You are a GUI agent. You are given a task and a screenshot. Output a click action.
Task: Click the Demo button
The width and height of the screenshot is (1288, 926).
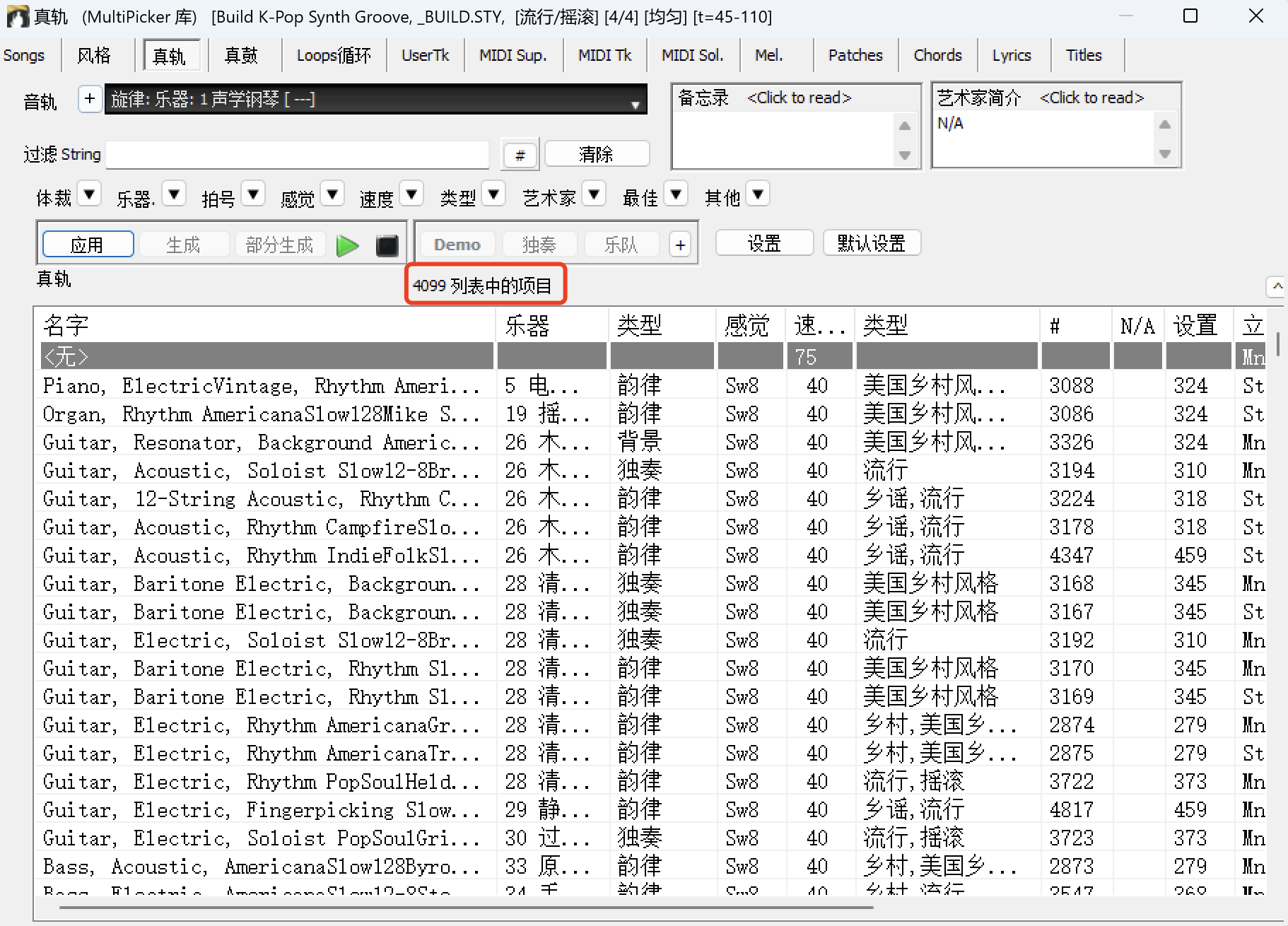click(x=457, y=245)
